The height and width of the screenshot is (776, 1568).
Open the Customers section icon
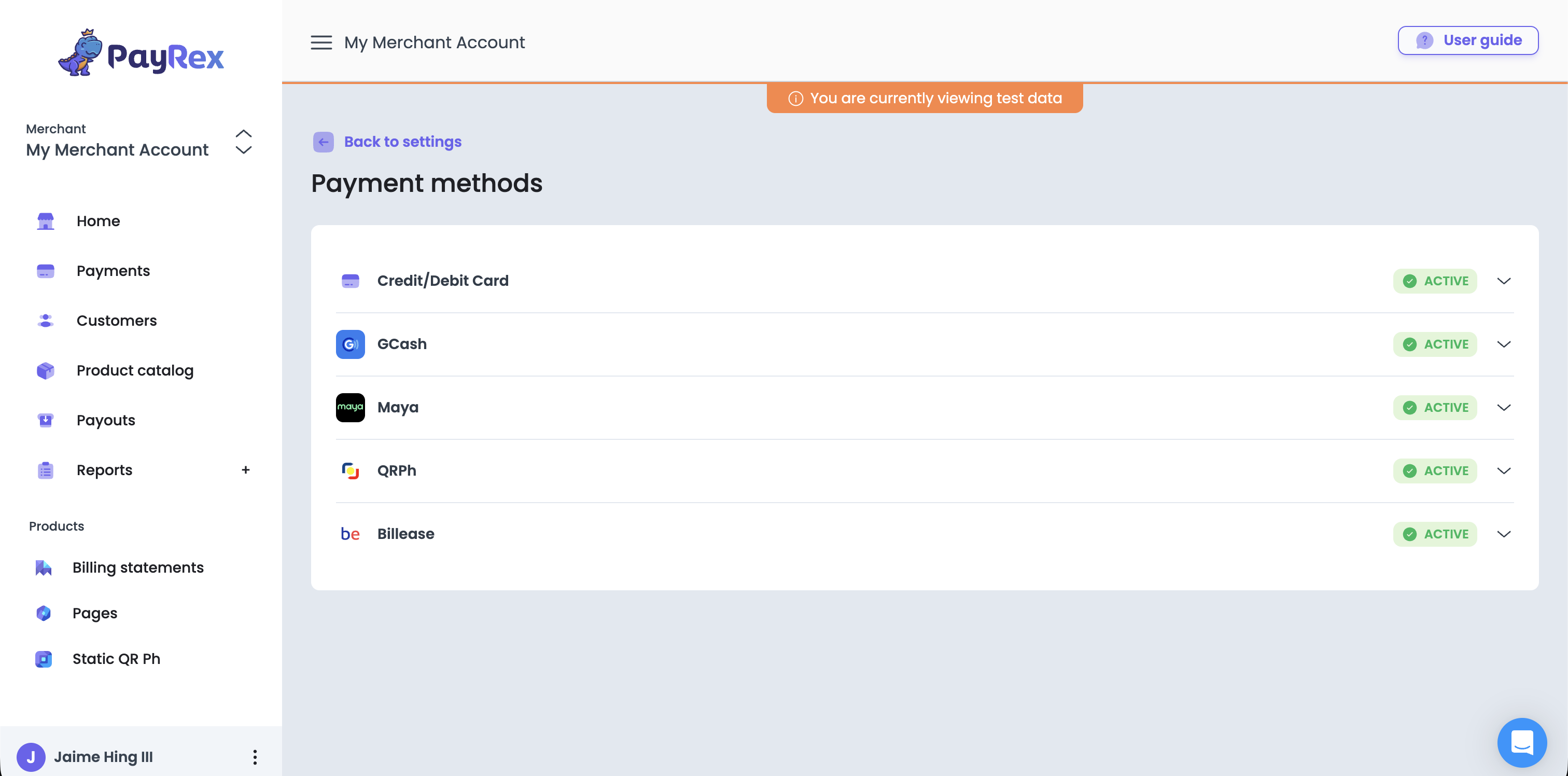pyautogui.click(x=45, y=321)
